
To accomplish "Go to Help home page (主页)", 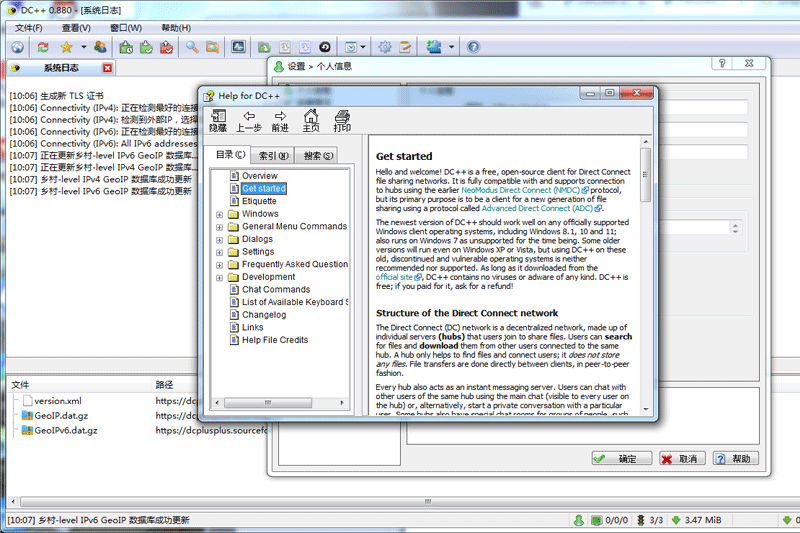I will point(311,120).
